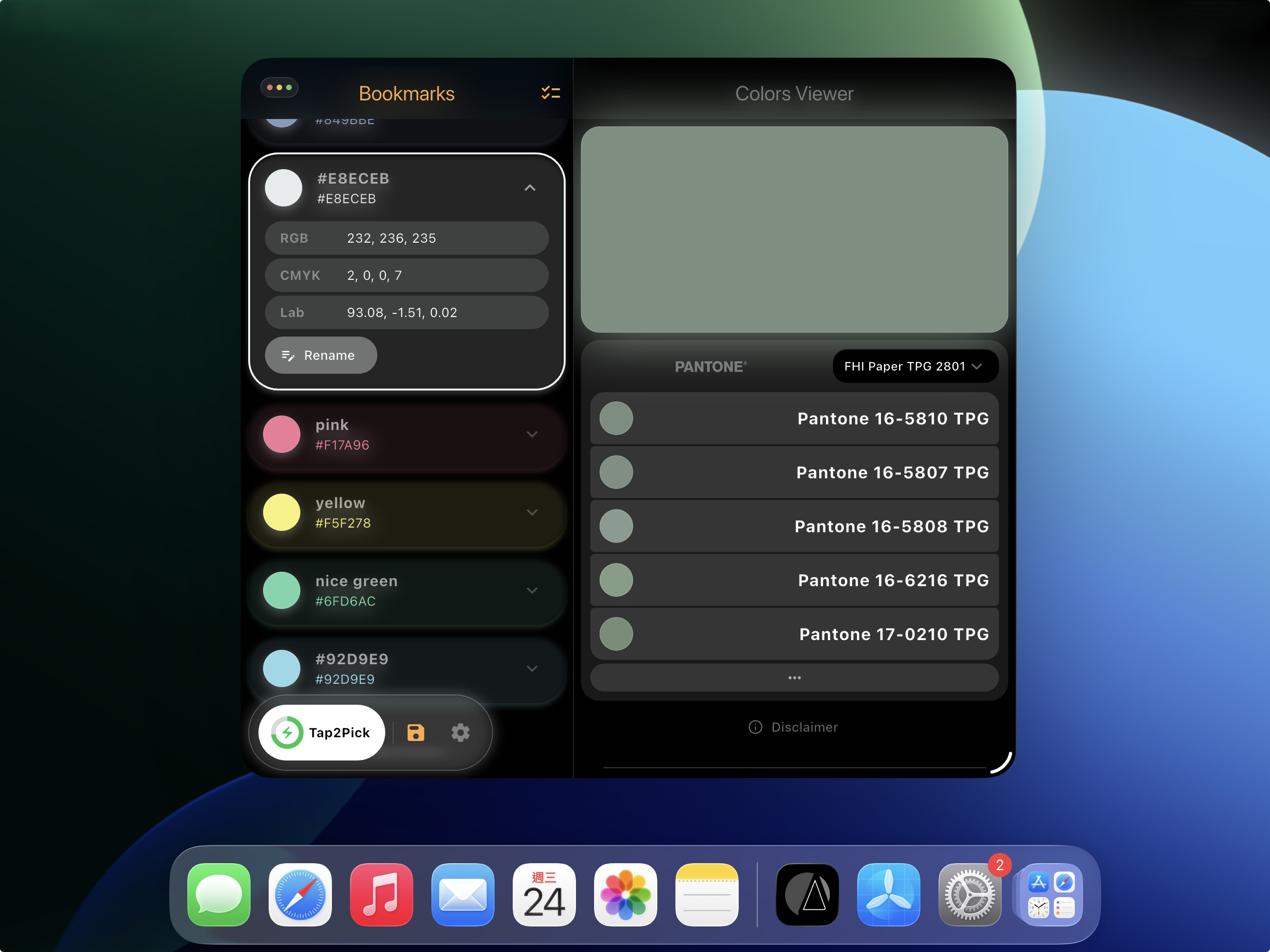
Task: Click swatch beside Pantone 16-5807 TPG
Action: 616,472
